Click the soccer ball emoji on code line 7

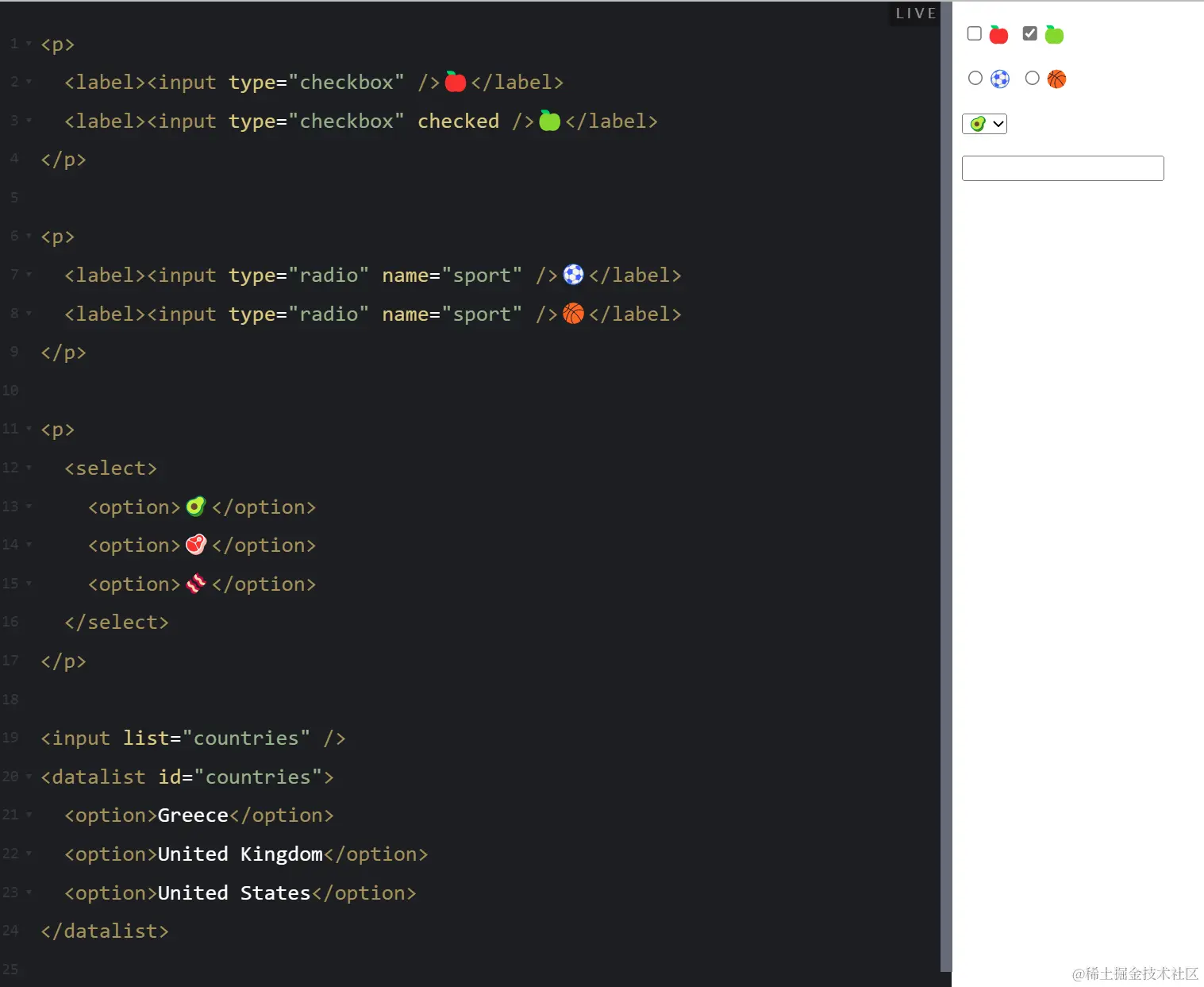click(573, 275)
